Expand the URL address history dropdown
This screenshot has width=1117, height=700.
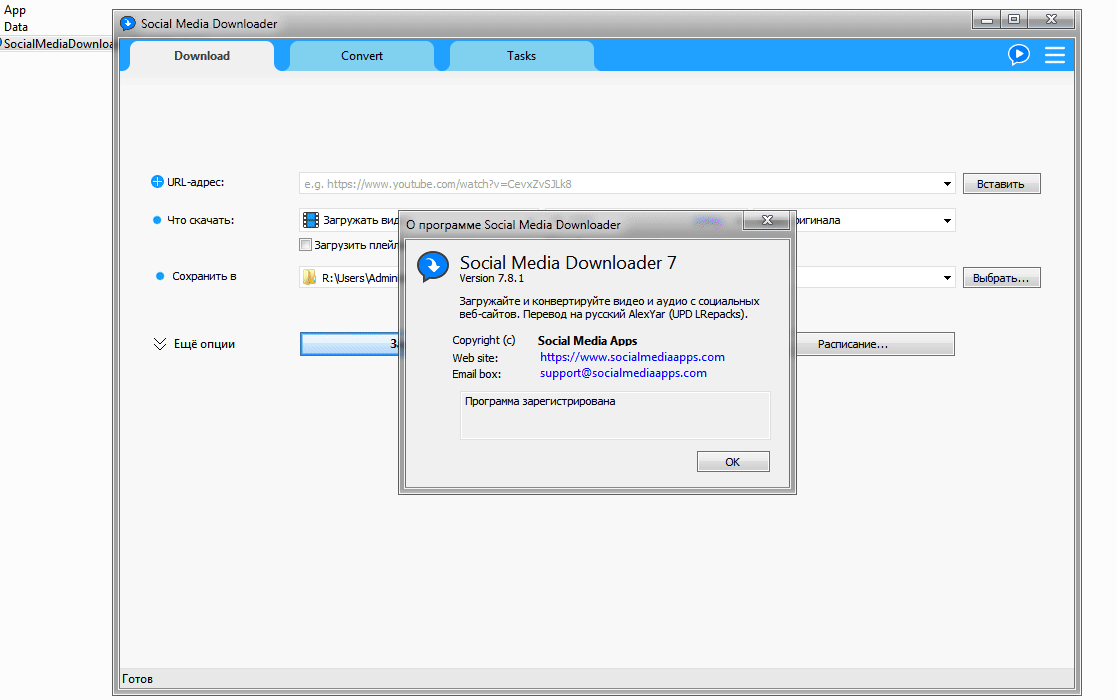click(947, 184)
